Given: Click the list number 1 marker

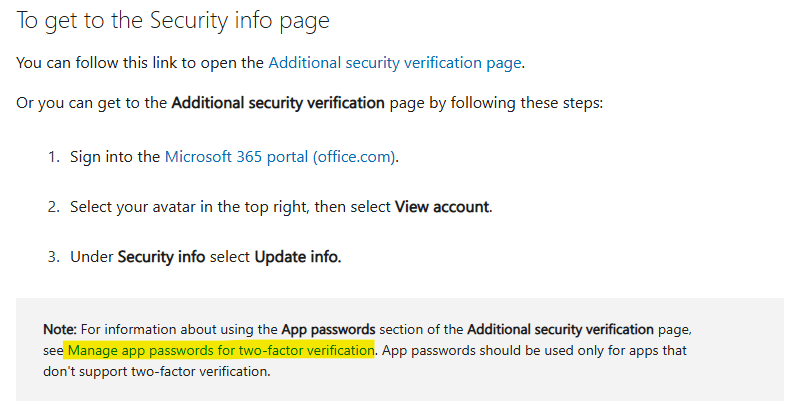Looking at the screenshot, I should (x=54, y=157).
